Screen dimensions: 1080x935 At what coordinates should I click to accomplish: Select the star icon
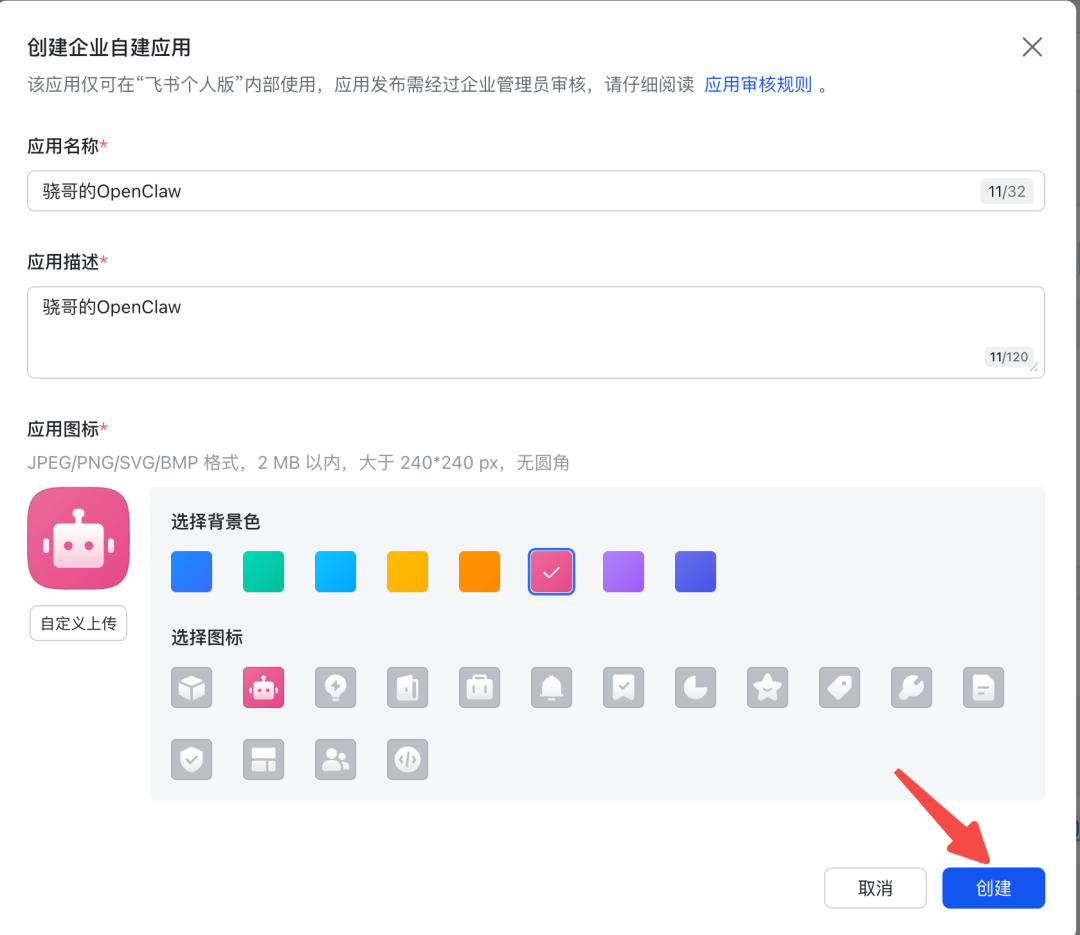tap(767, 687)
